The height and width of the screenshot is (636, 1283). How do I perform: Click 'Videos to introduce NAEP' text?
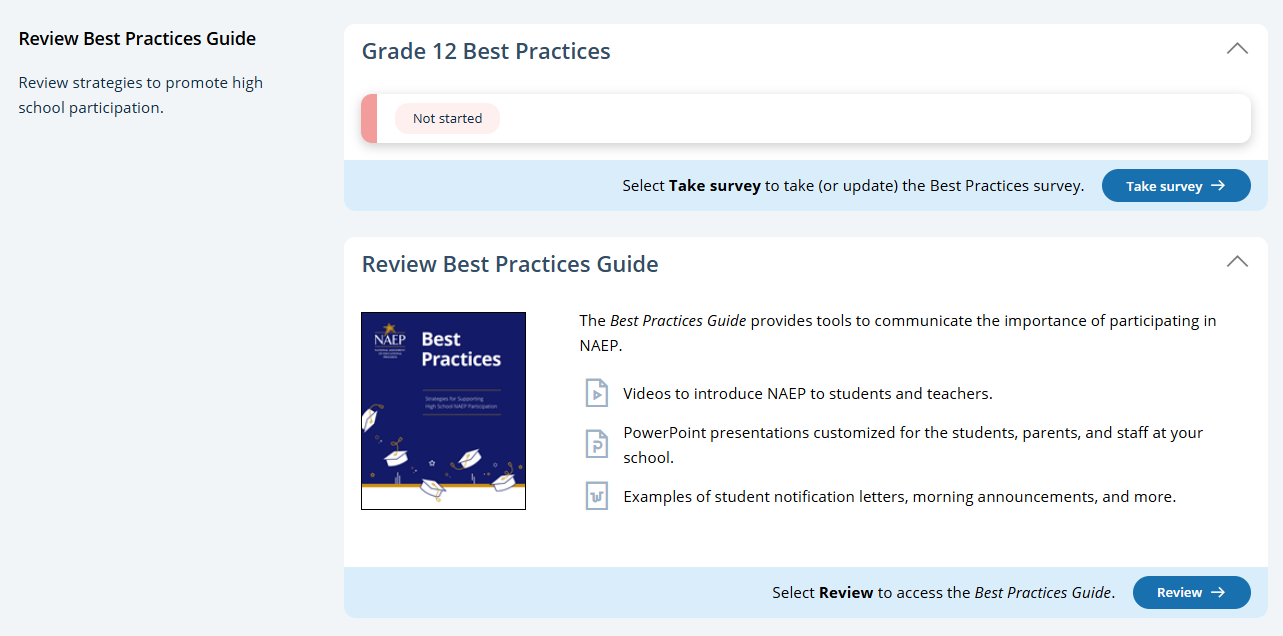pos(807,393)
